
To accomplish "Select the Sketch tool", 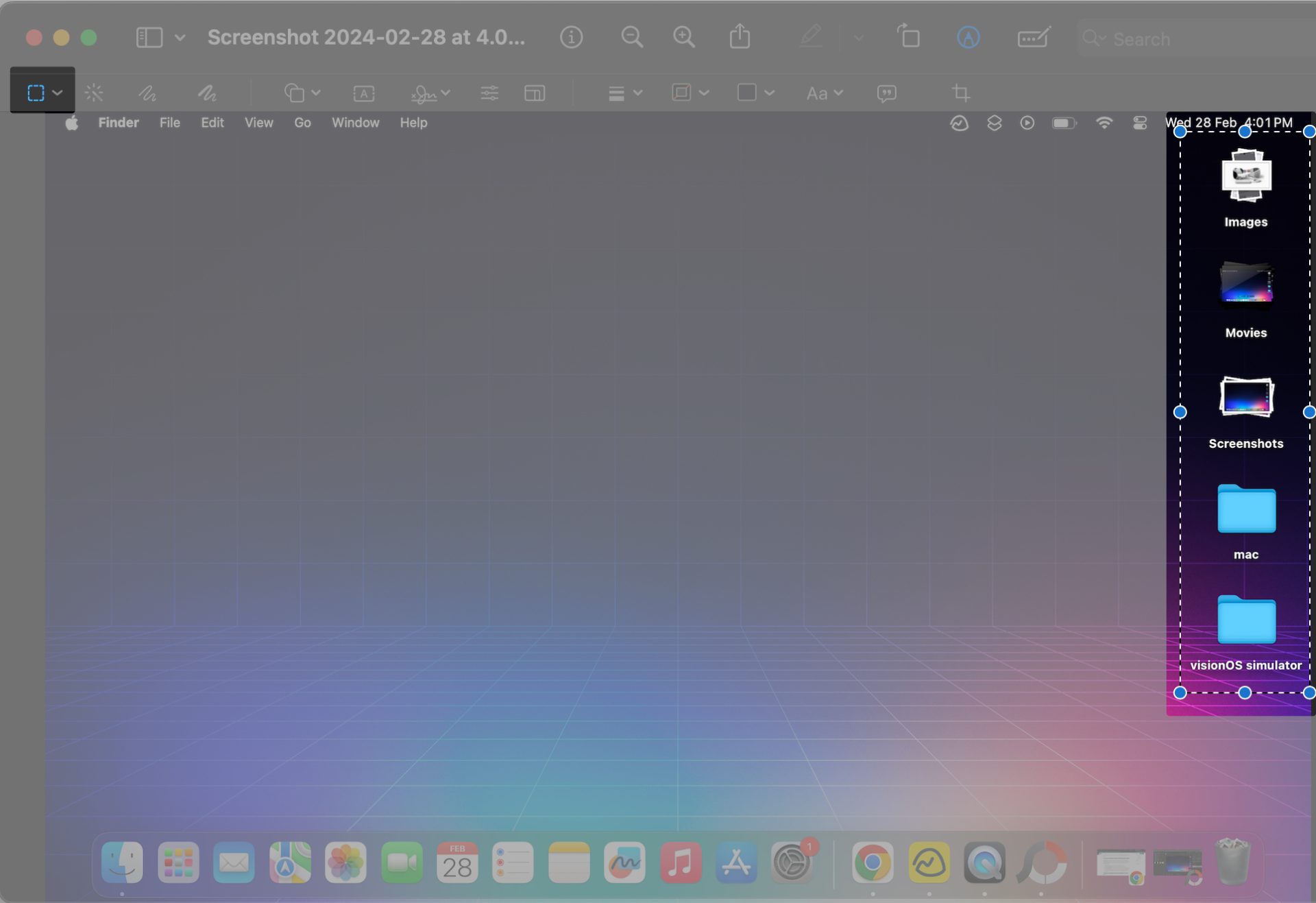I will [x=146, y=93].
